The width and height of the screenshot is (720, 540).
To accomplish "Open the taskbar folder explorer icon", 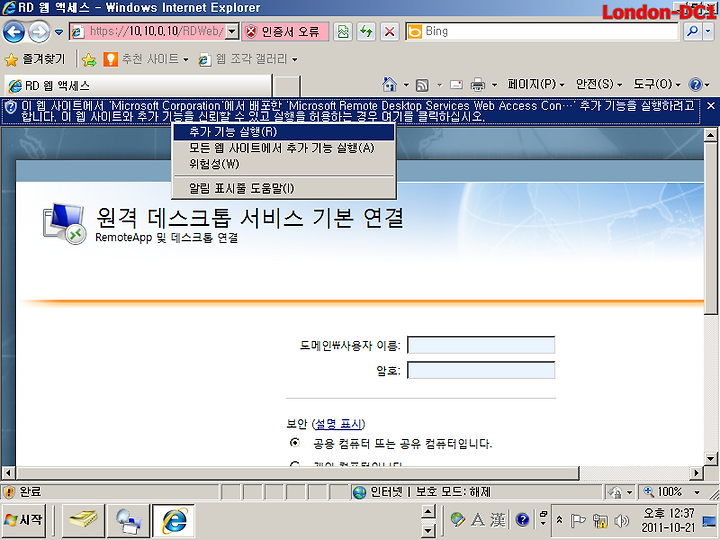I will coord(83,520).
